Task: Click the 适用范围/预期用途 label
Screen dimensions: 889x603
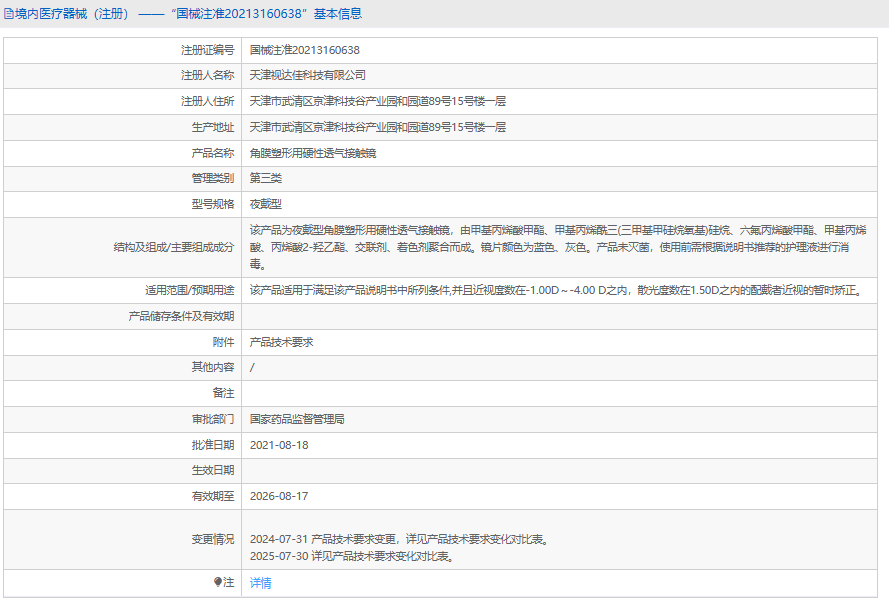Action: pos(189,290)
